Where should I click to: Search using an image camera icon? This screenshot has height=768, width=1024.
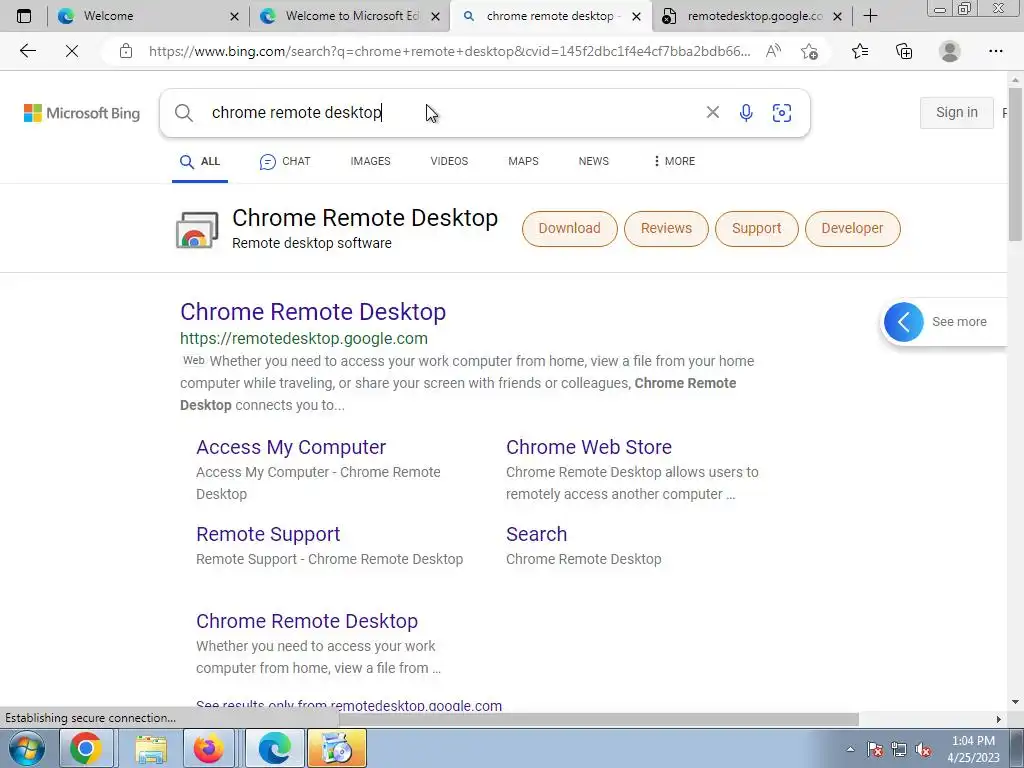(x=782, y=113)
